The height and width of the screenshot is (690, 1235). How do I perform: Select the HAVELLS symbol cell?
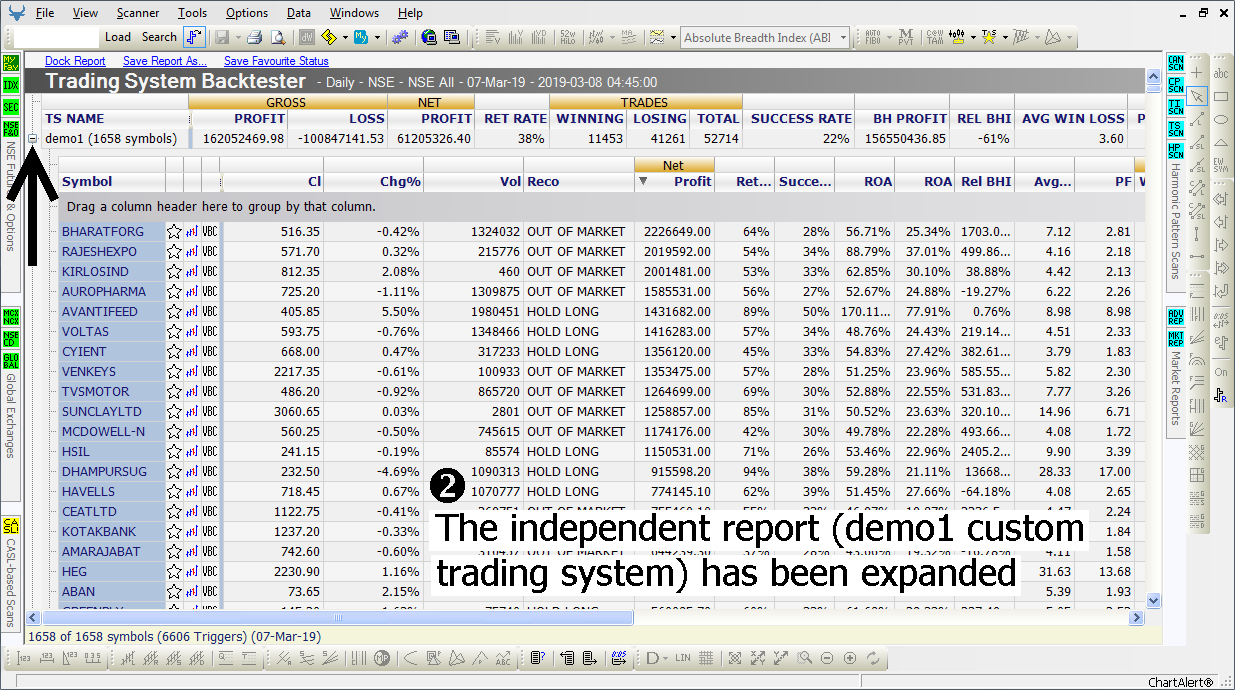pos(112,492)
